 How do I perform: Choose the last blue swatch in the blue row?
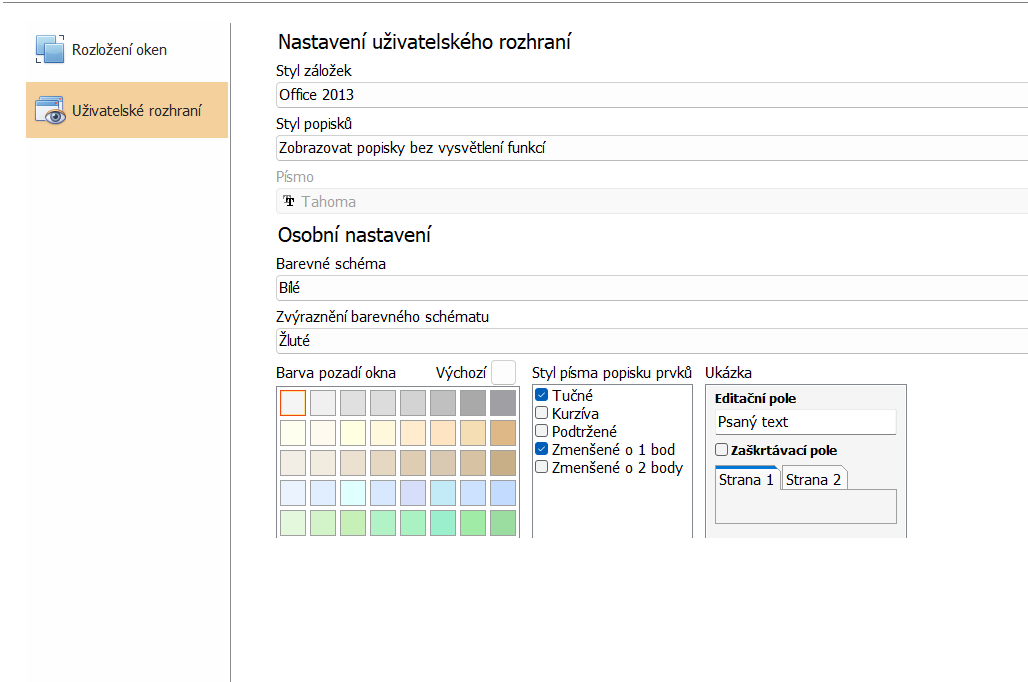coord(503,493)
